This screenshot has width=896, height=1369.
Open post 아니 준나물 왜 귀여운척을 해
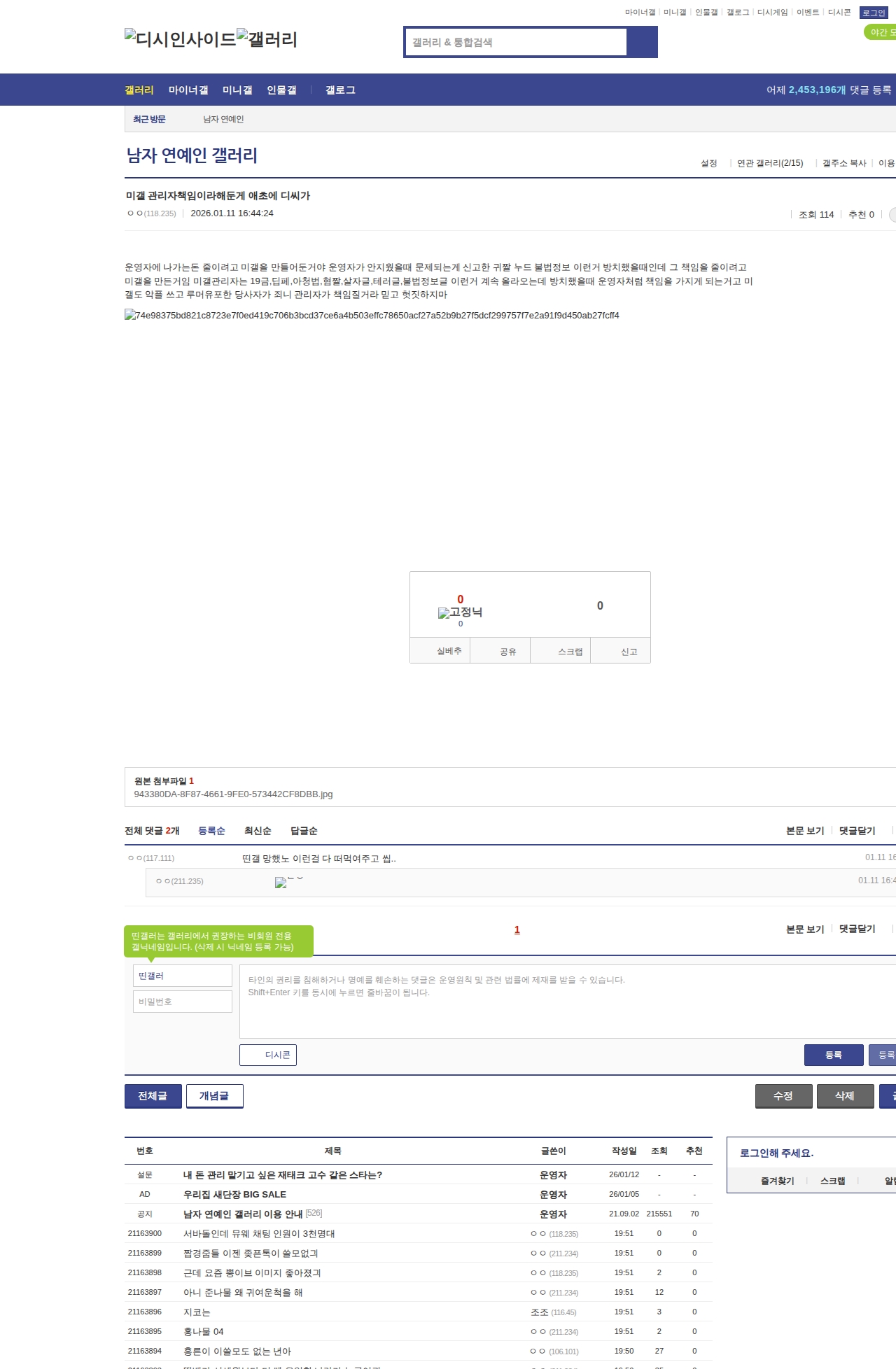click(243, 1293)
